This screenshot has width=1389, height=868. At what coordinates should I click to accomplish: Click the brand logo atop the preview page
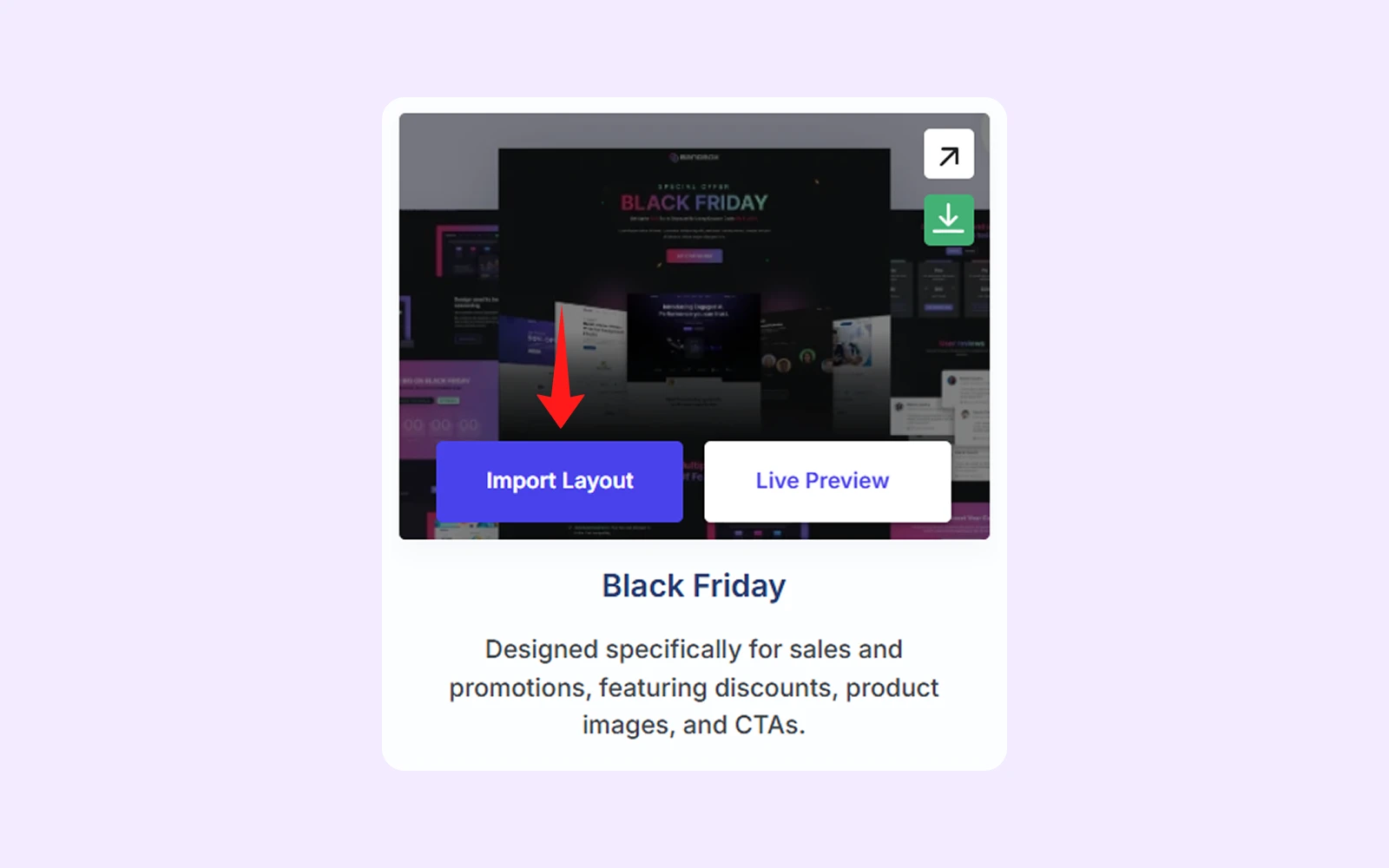pyautogui.click(x=694, y=157)
